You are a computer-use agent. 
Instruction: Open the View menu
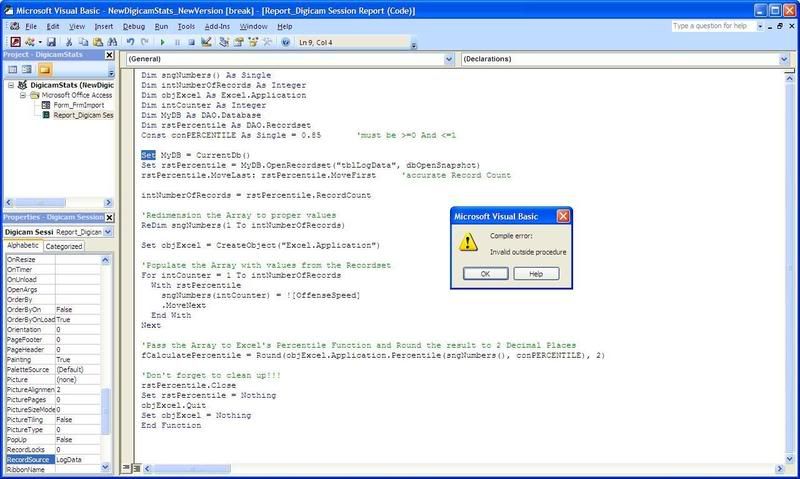click(77, 27)
